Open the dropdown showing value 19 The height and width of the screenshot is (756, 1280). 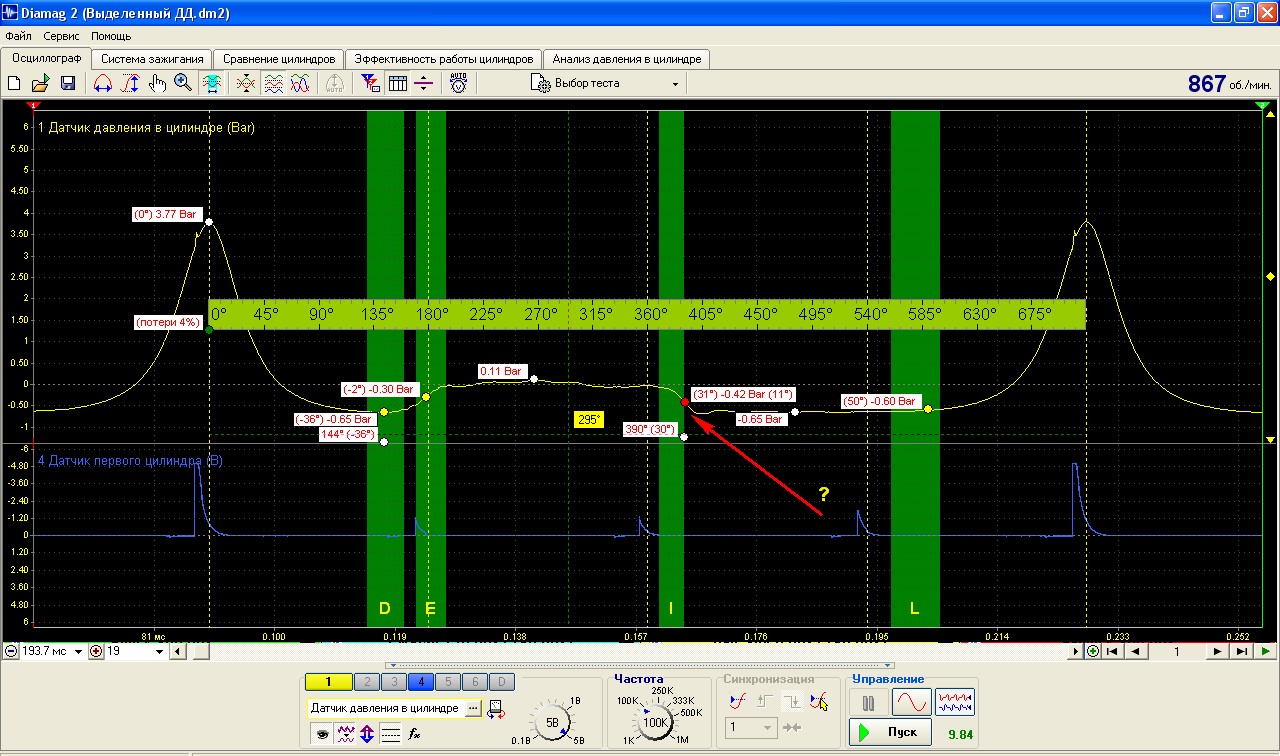161,652
